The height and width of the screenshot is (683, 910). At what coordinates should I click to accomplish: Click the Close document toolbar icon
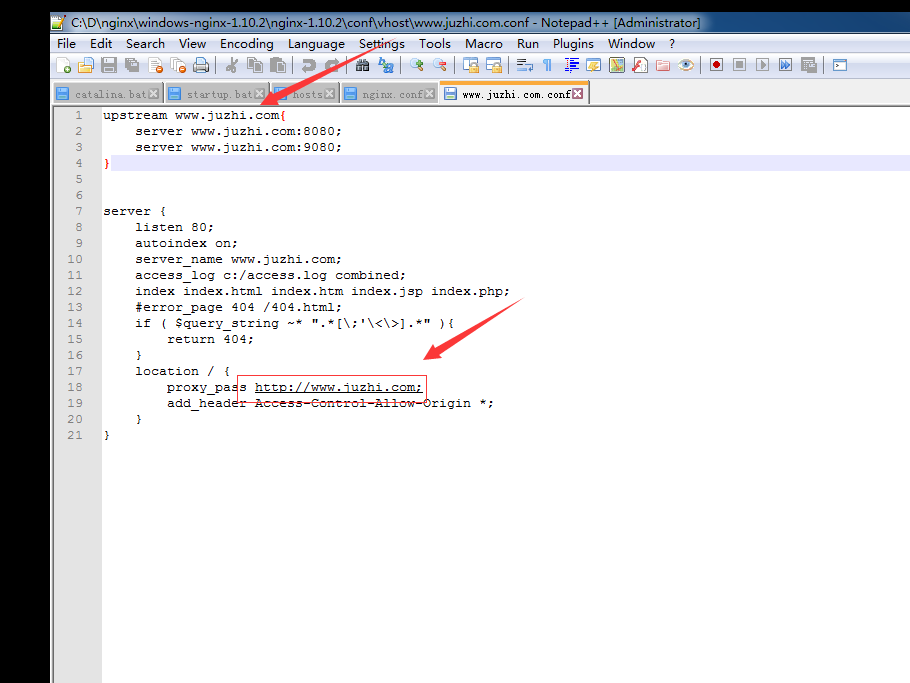(x=156, y=66)
